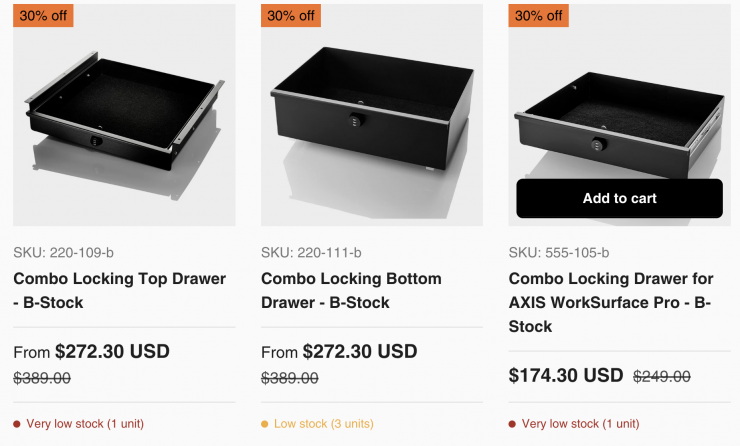Viewport: 740px width, 446px height.
Task: Click the Bottom Drawer's $272.30 USD price
Action: click(x=360, y=352)
